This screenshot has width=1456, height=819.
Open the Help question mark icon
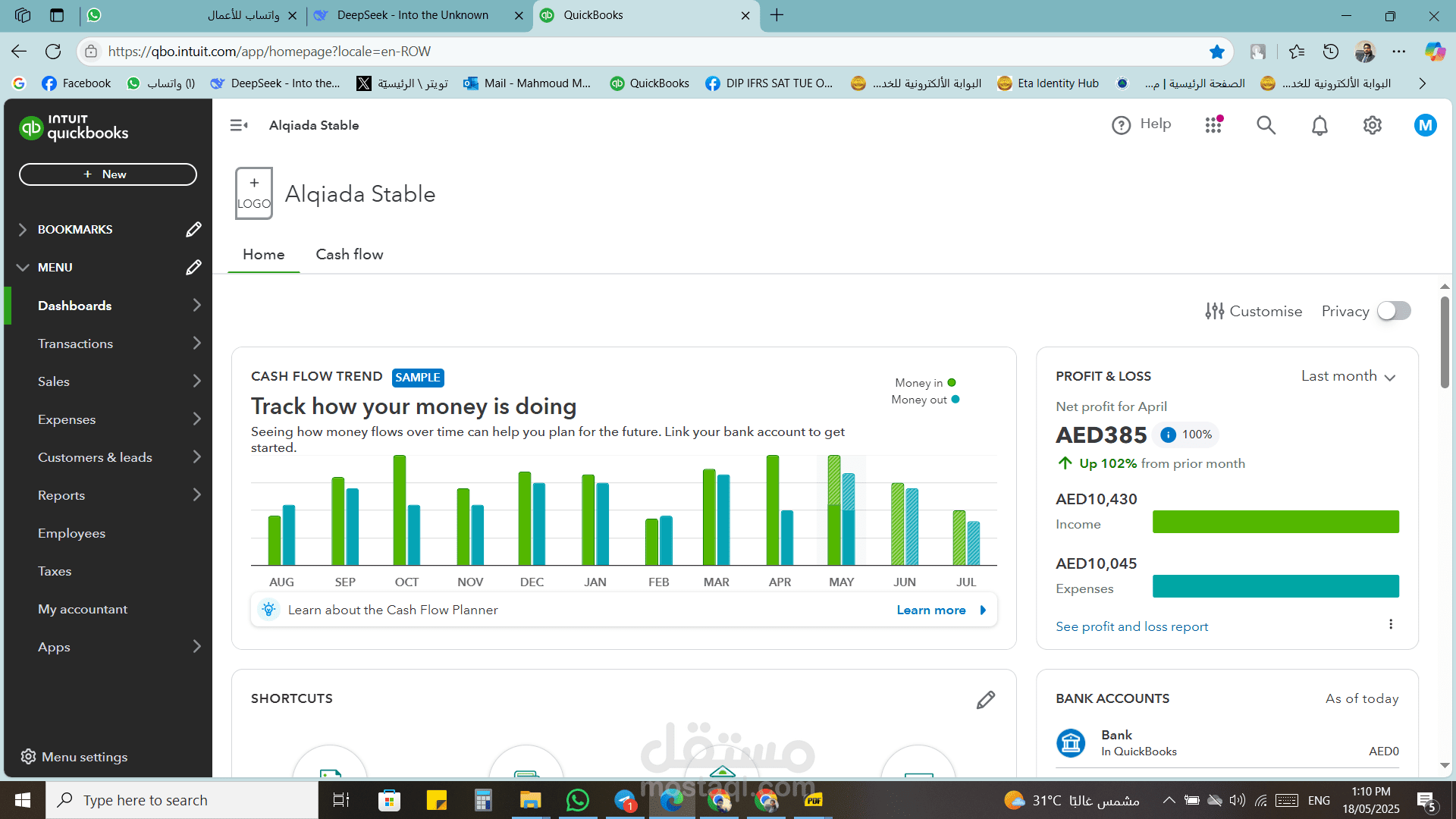1121,125
